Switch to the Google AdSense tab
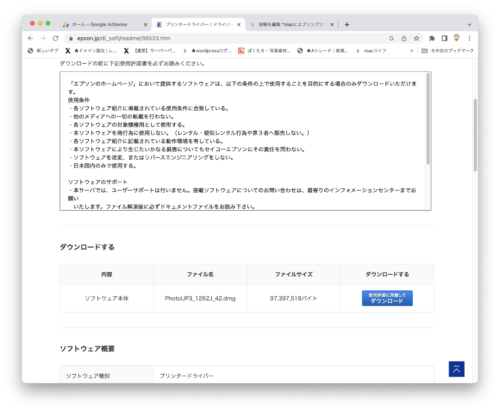Viewport: 500px width, 412px height. tap(105, 24)
